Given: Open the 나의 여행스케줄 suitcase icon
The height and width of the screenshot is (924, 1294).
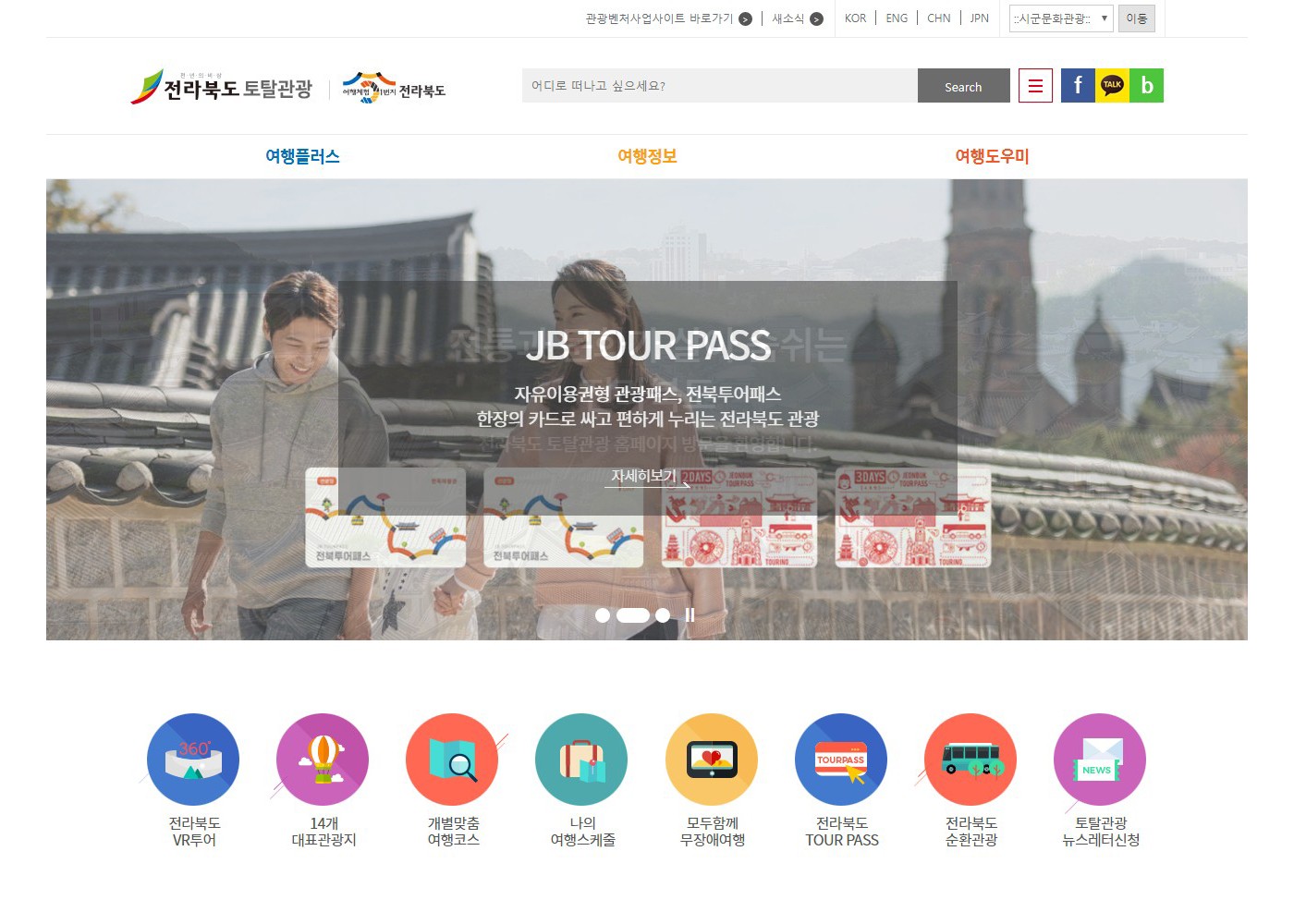Looking at the screenshot, I should click(x=581, y=760).
